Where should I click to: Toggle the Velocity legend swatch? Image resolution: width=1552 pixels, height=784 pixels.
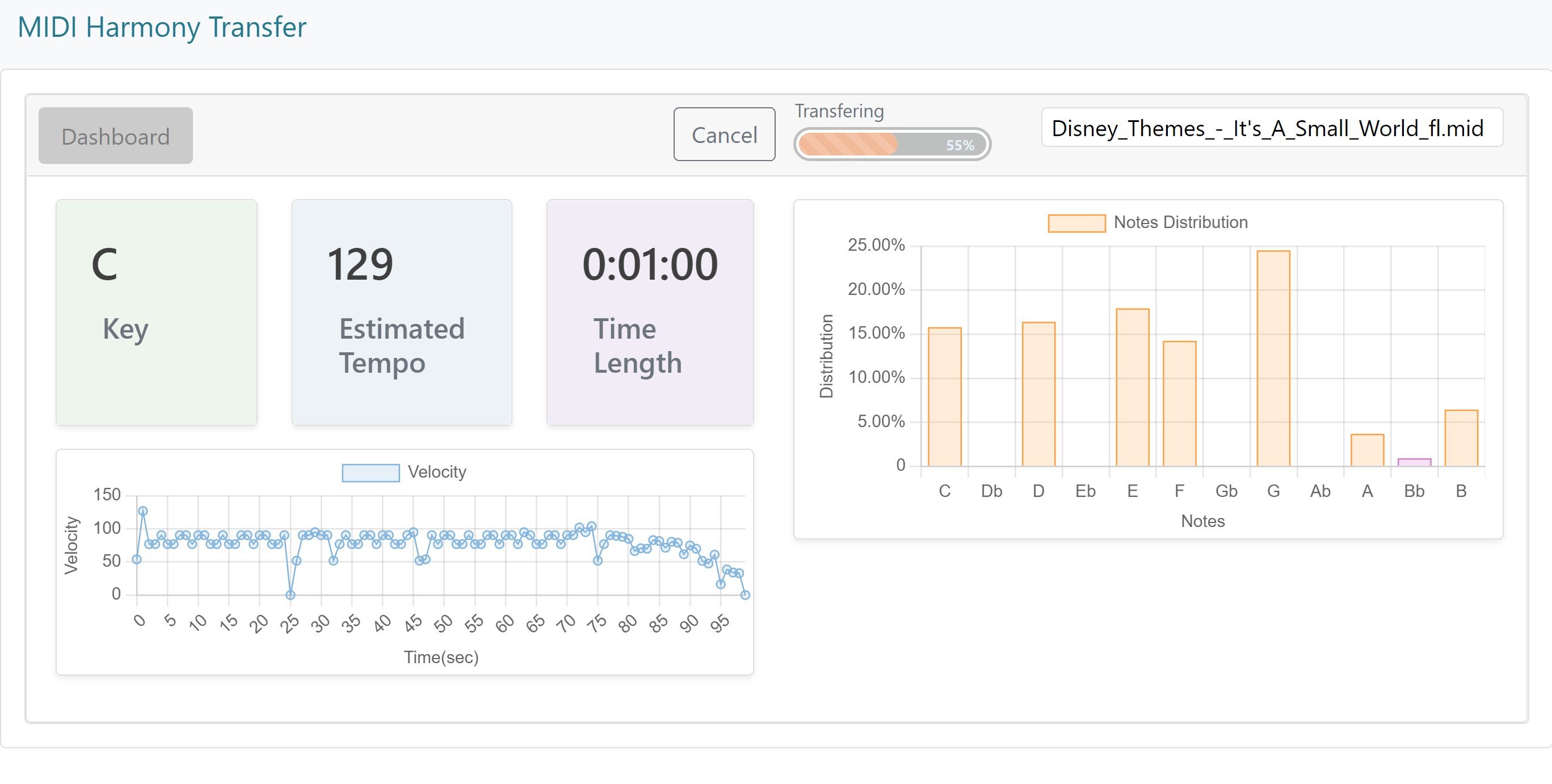[370, 473]
